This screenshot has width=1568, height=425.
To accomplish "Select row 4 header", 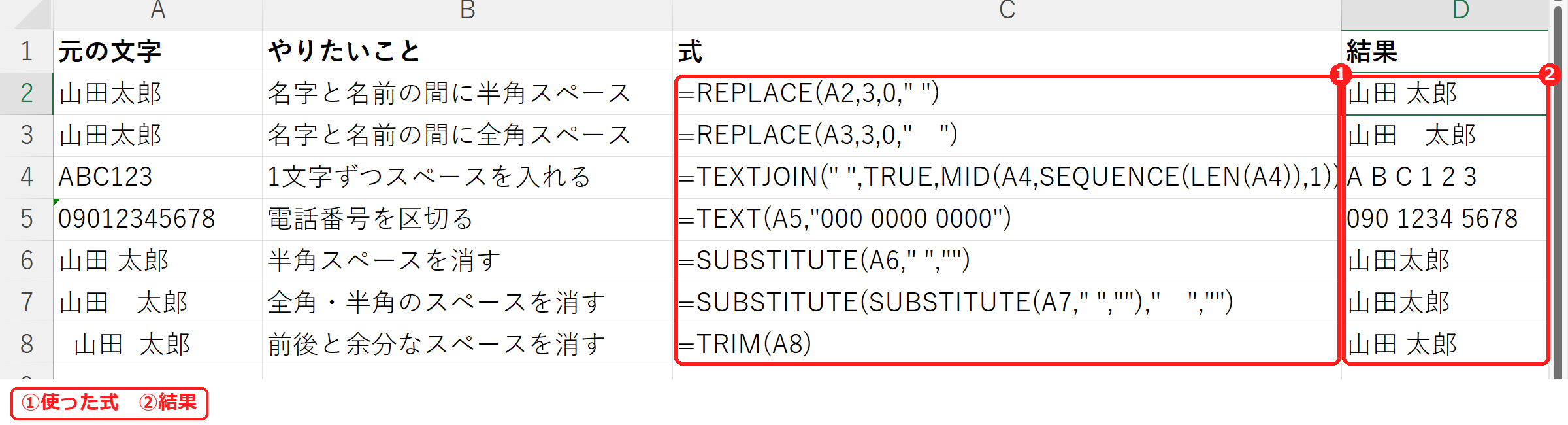I will click(x=26, y=177).
